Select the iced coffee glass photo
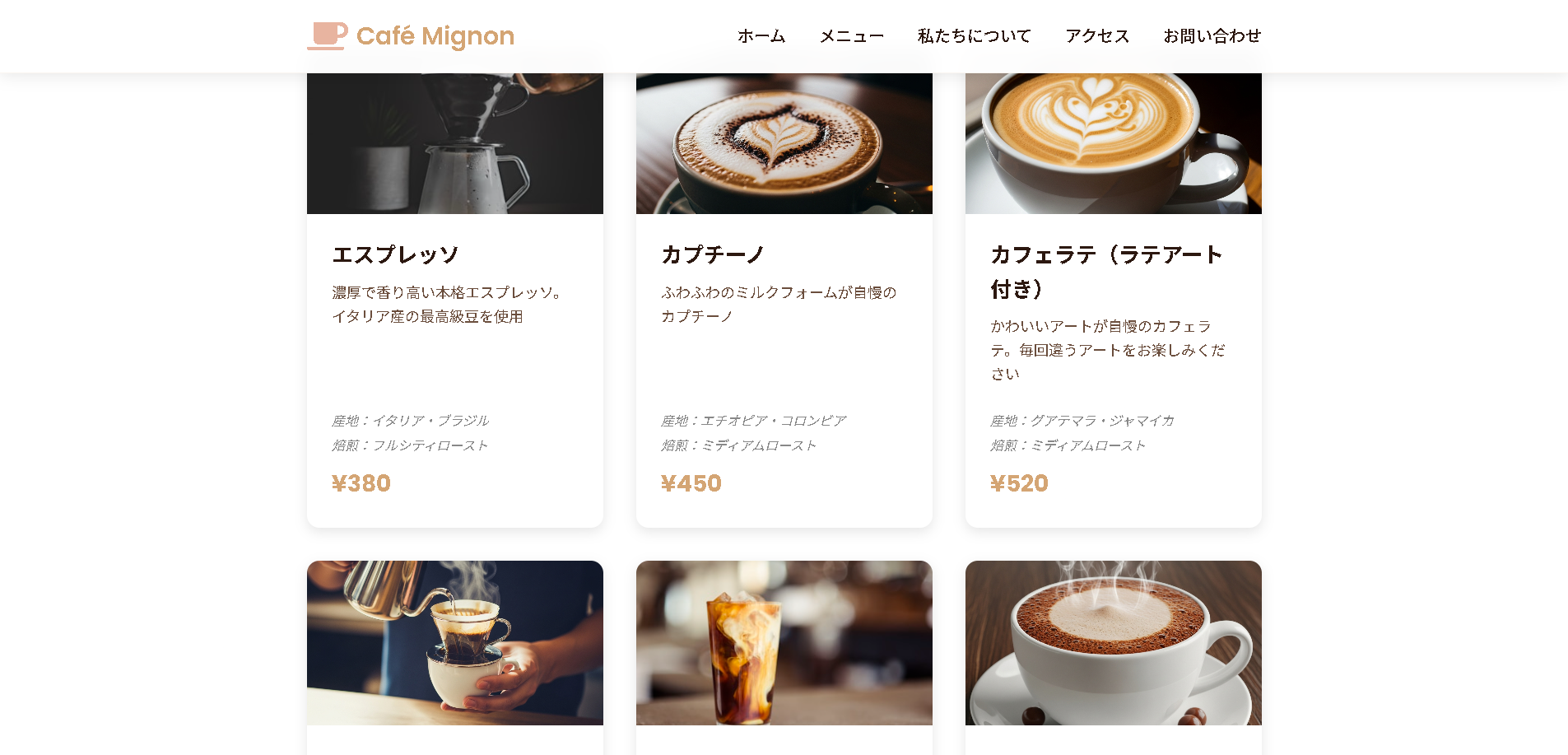 pyautogui.click(x=784, y=643)
